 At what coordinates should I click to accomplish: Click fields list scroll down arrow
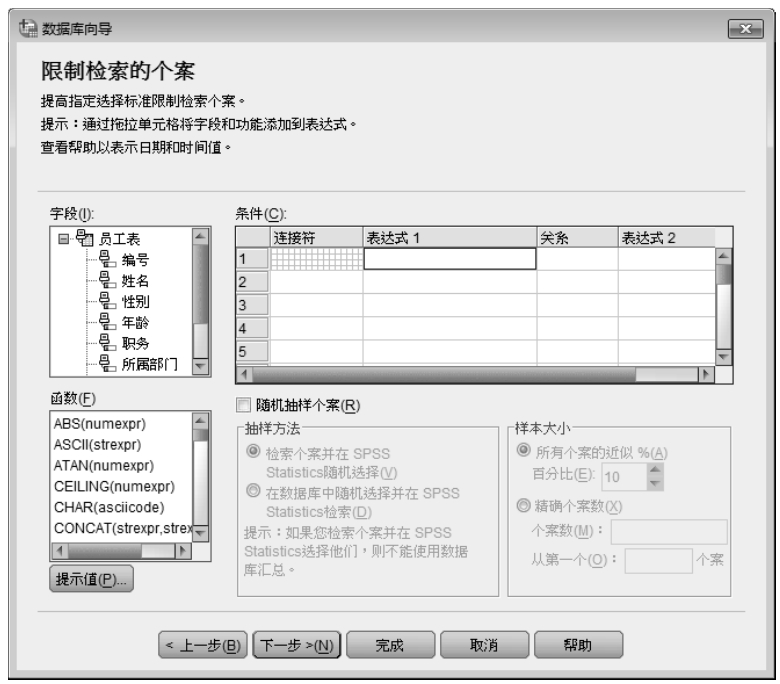pyautogui.click(x=200, y=367)
